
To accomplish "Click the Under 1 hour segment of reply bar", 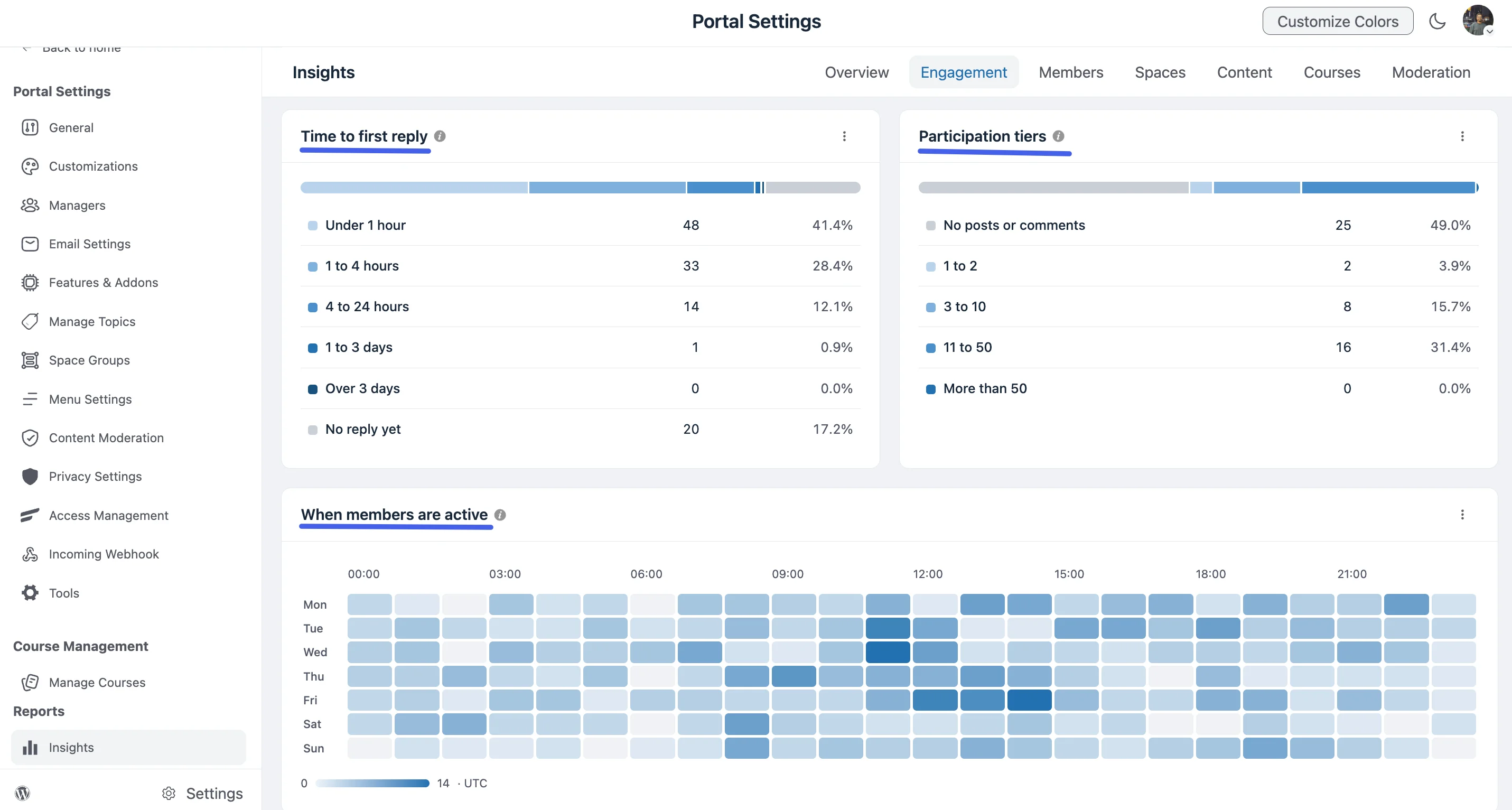I will 414,187.
